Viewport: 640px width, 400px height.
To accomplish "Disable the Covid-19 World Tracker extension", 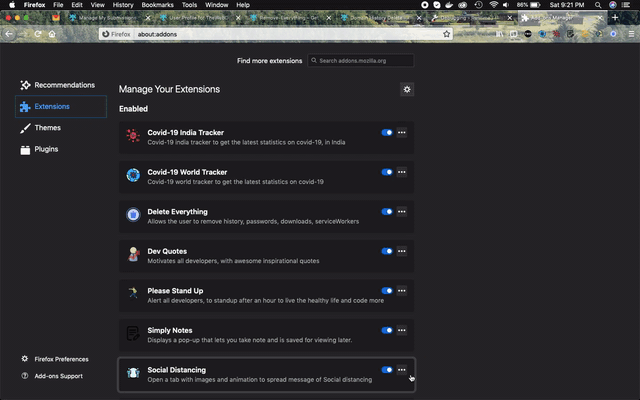I will (387, 172).
